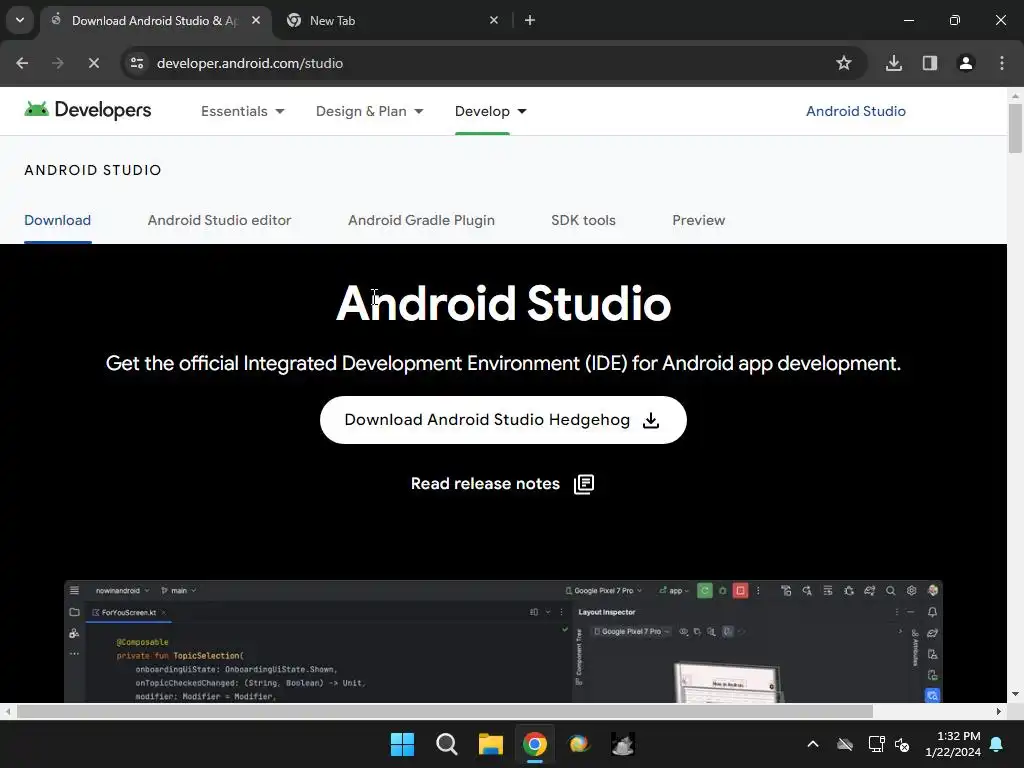Show hidden system tray icons

click(x=813, y=744)
